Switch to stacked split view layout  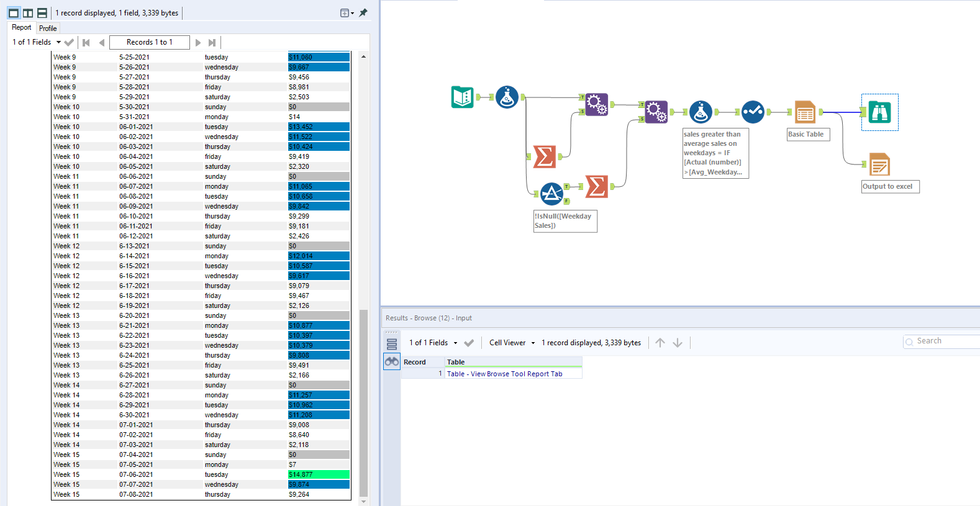click(x=42, y=12)
